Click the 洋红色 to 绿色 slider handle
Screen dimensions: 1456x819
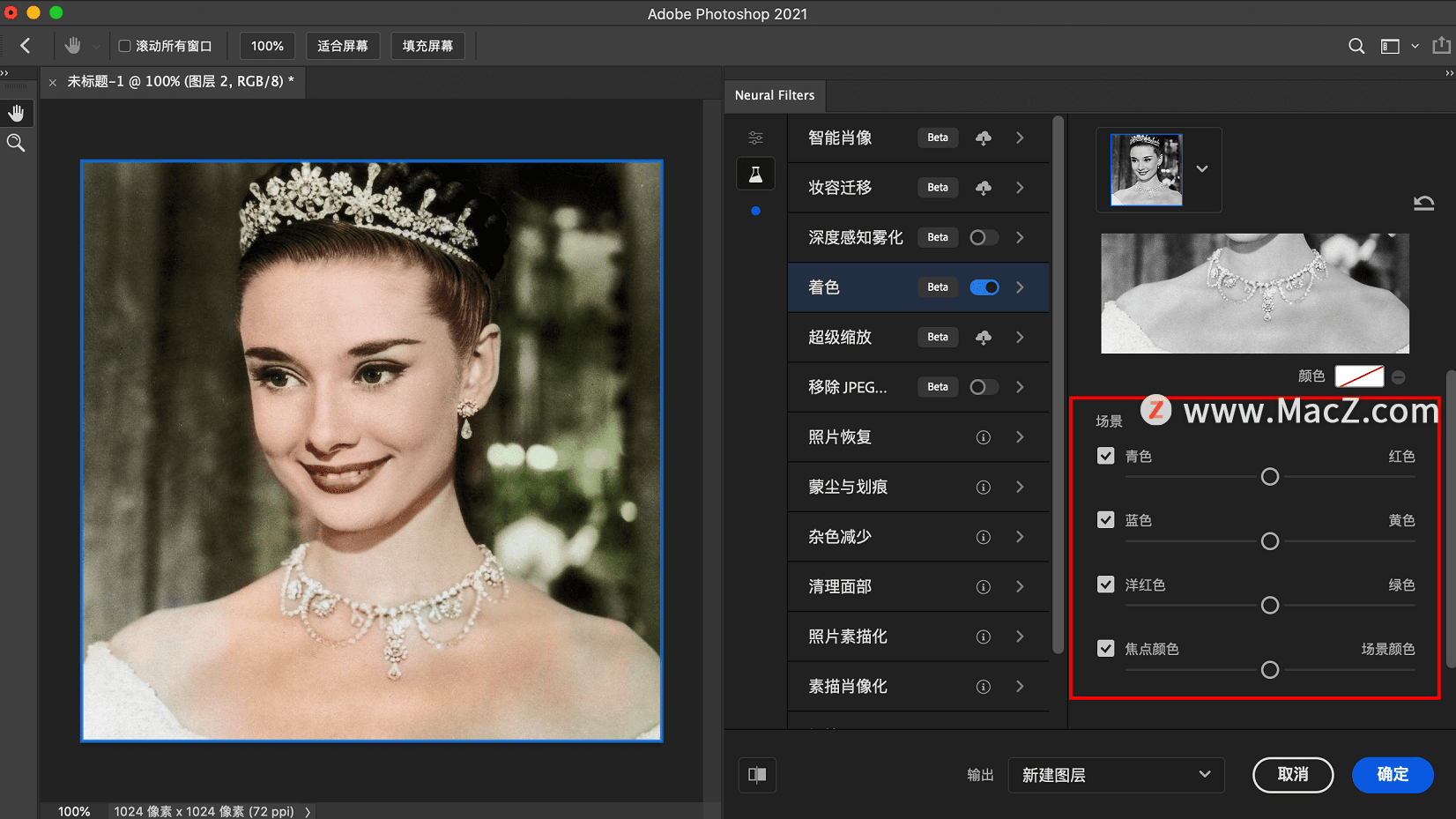[x=1270, y=606]
